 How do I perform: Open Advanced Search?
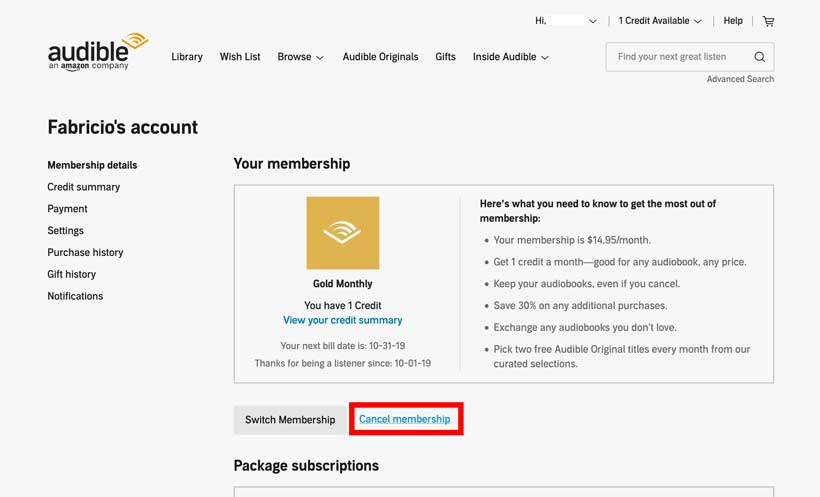pos(740,79)
